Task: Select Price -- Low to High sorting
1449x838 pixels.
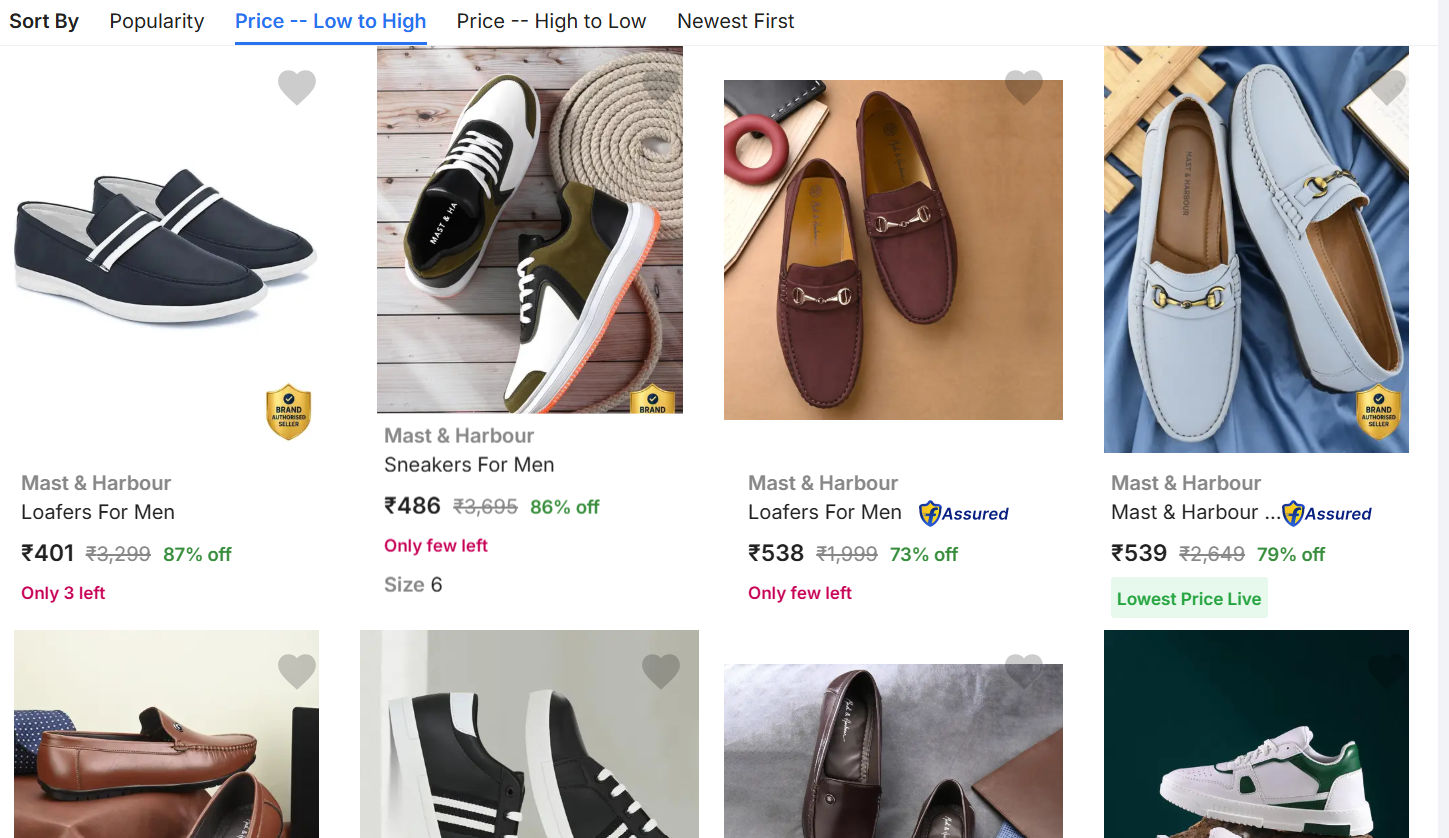Action: 331,21
